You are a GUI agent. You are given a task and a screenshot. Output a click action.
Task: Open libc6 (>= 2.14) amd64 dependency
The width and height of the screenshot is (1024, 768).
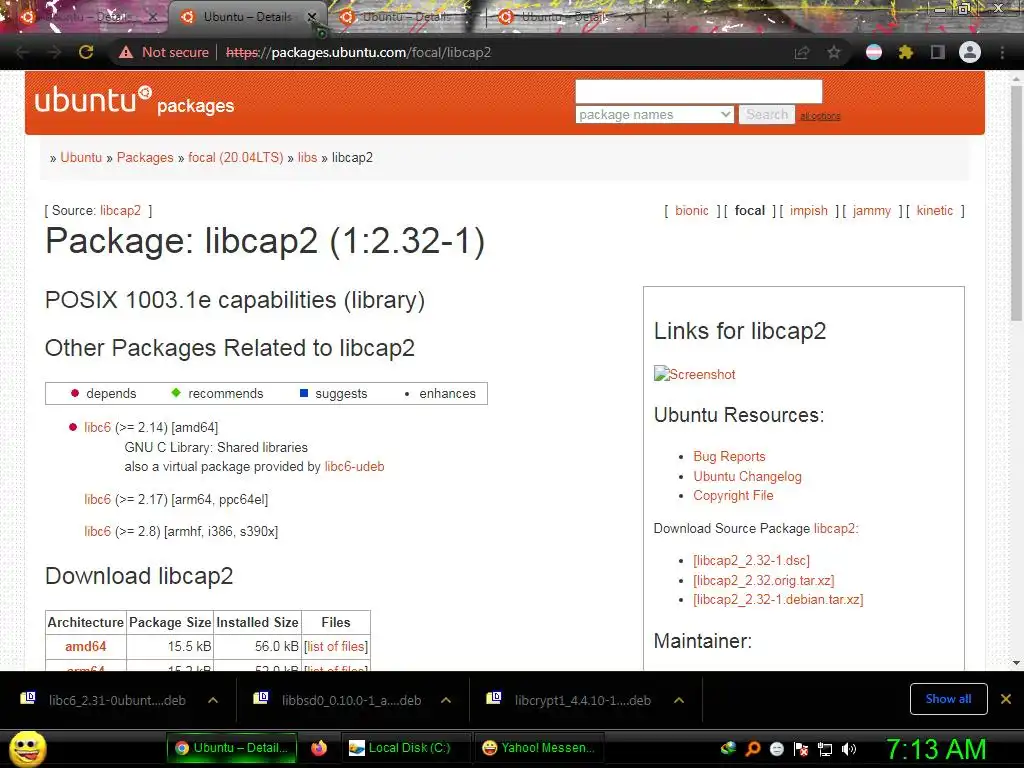(x=97, y=427)
